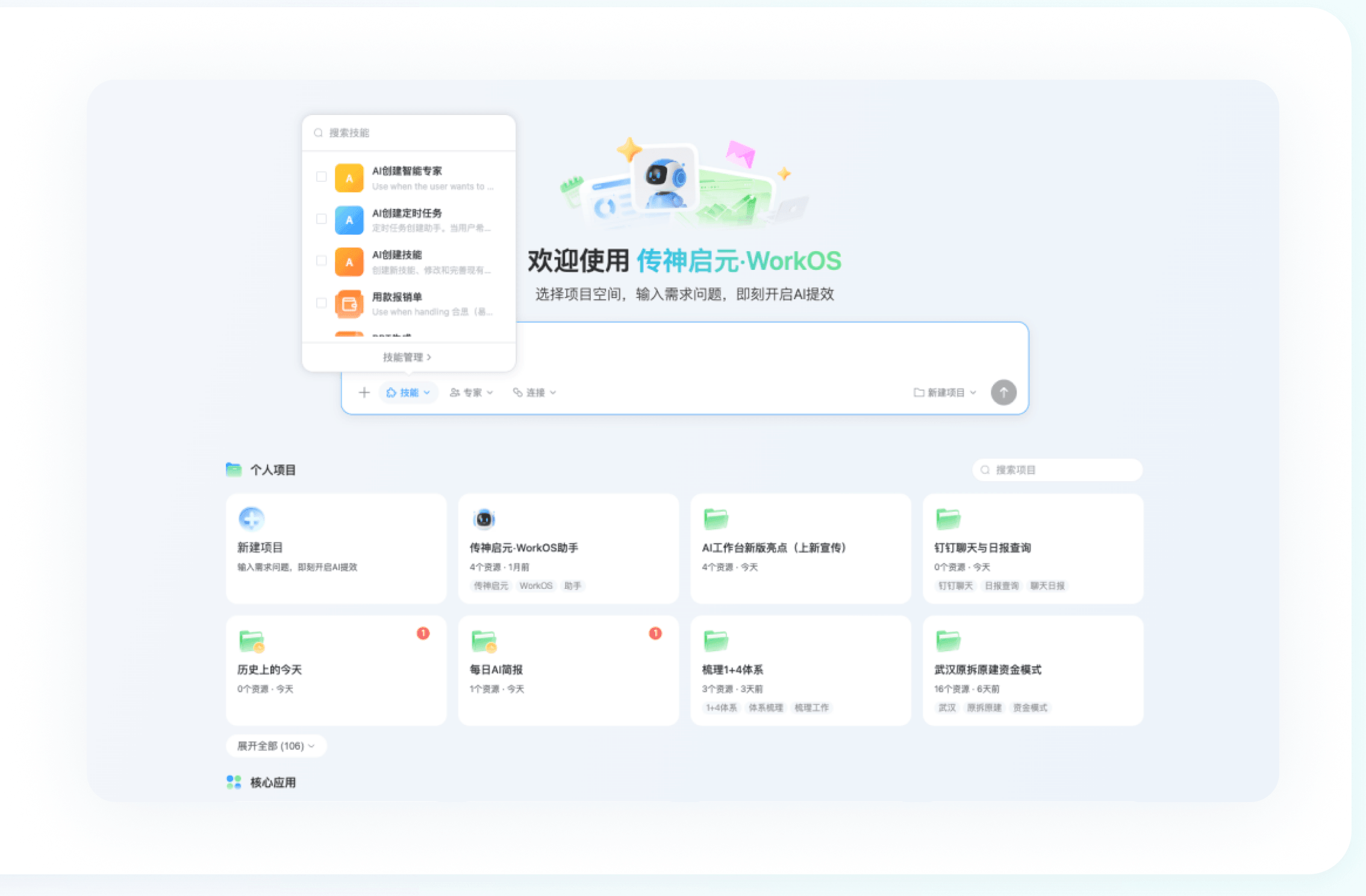The width and height of the screenshot is (1366, 896).
Task: Open the 连接 dropdown
Action: 535,393
